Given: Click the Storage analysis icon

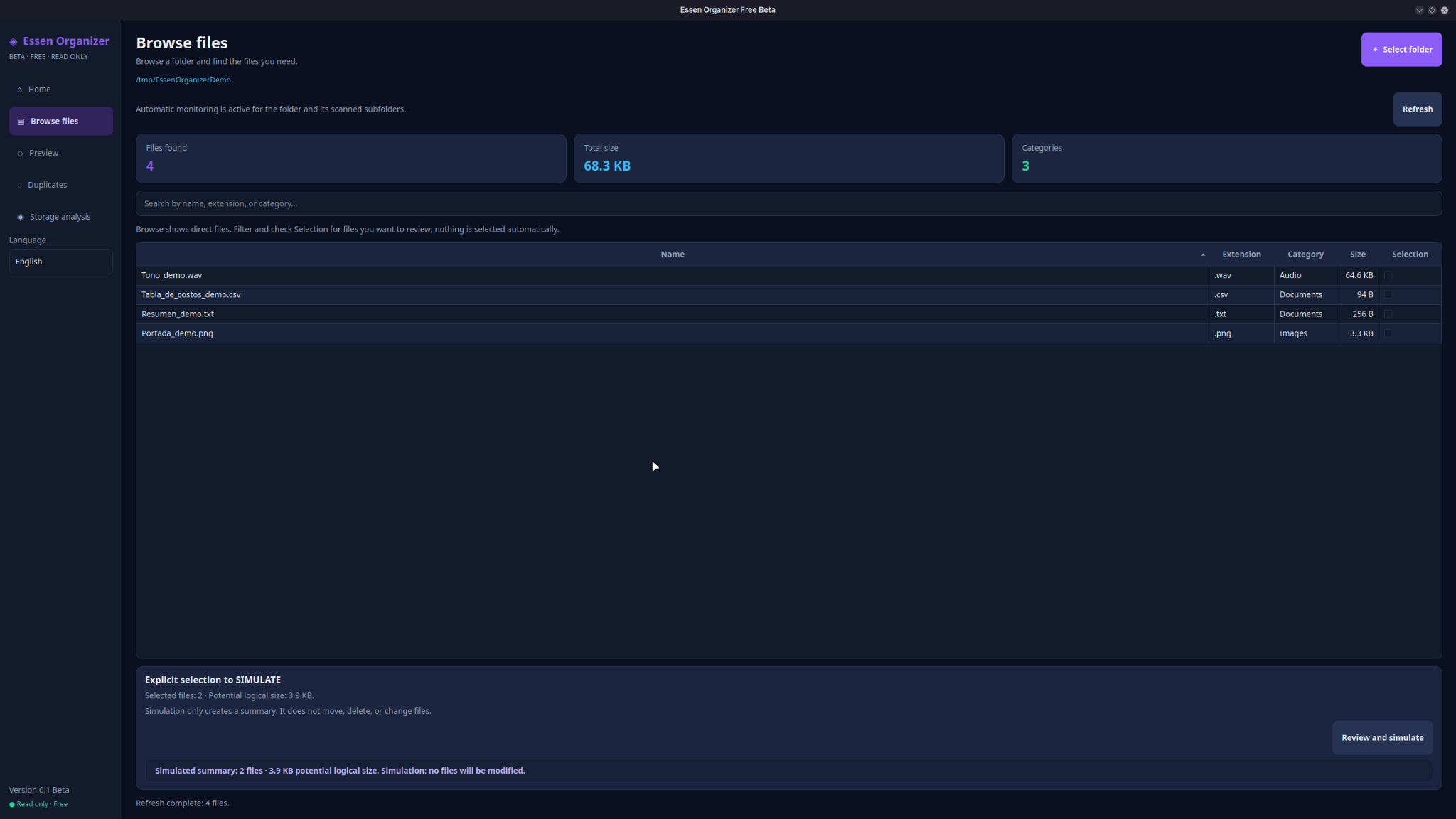Looking at the screenshot, I should coord(20,218).
